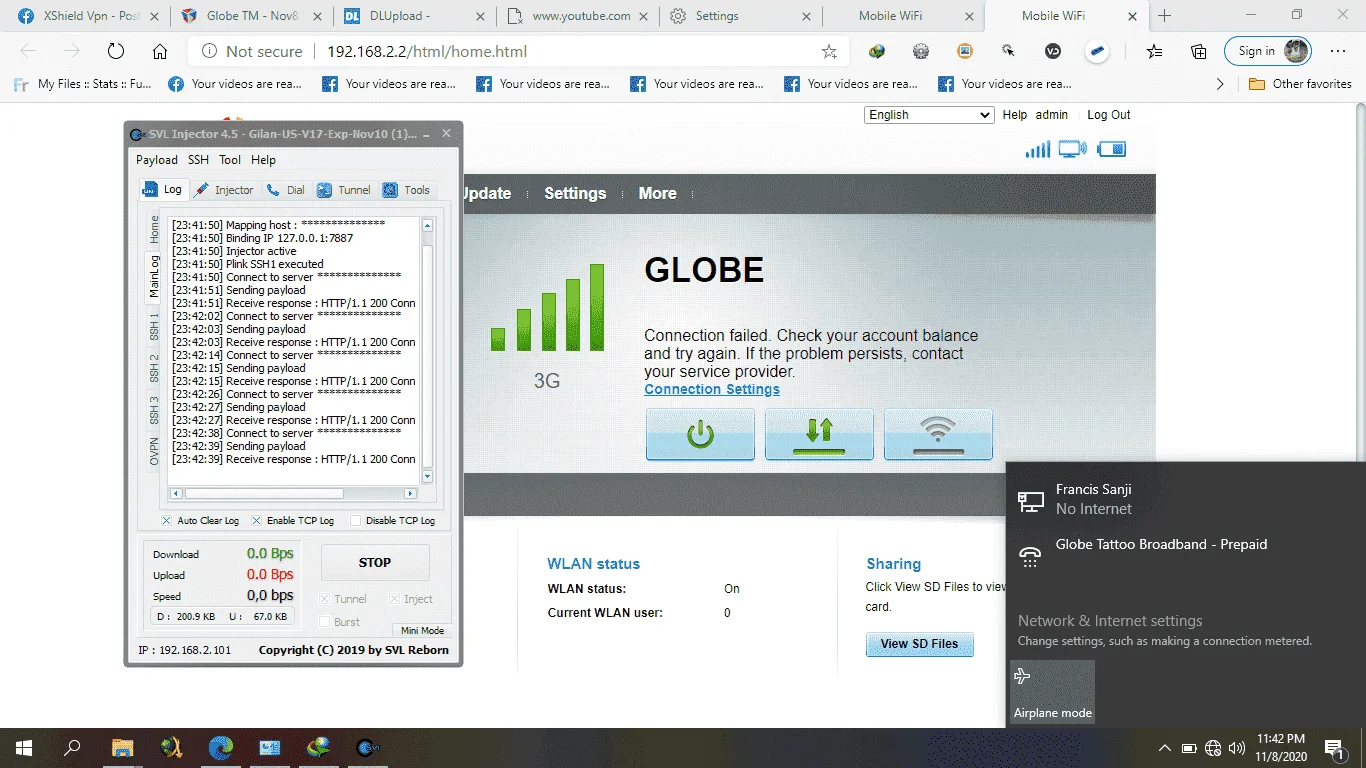Switch to the Dial tab

click(287, 190)
